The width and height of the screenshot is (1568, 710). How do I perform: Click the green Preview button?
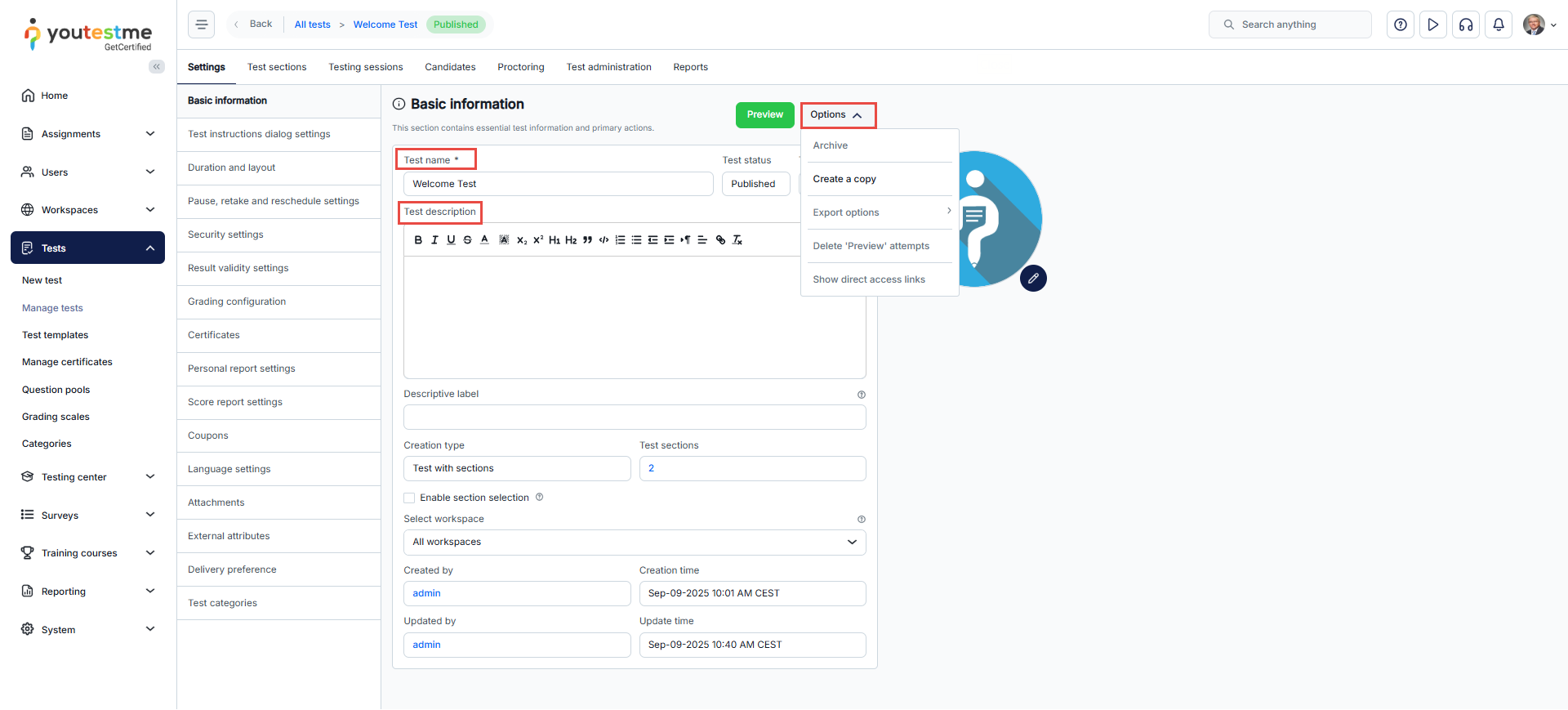[765, 115]
